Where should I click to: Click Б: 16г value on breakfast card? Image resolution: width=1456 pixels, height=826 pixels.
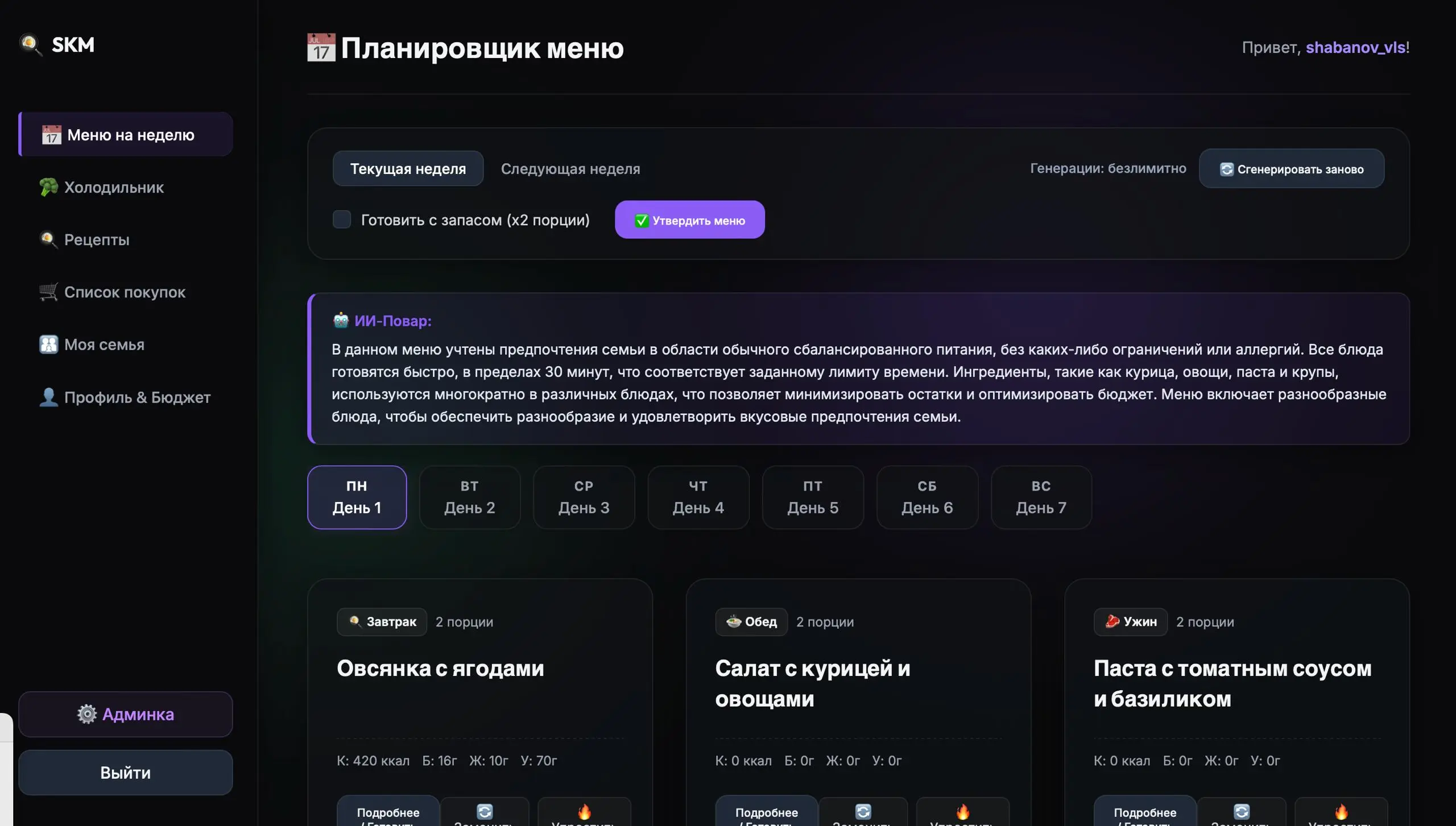click(439, 760)
